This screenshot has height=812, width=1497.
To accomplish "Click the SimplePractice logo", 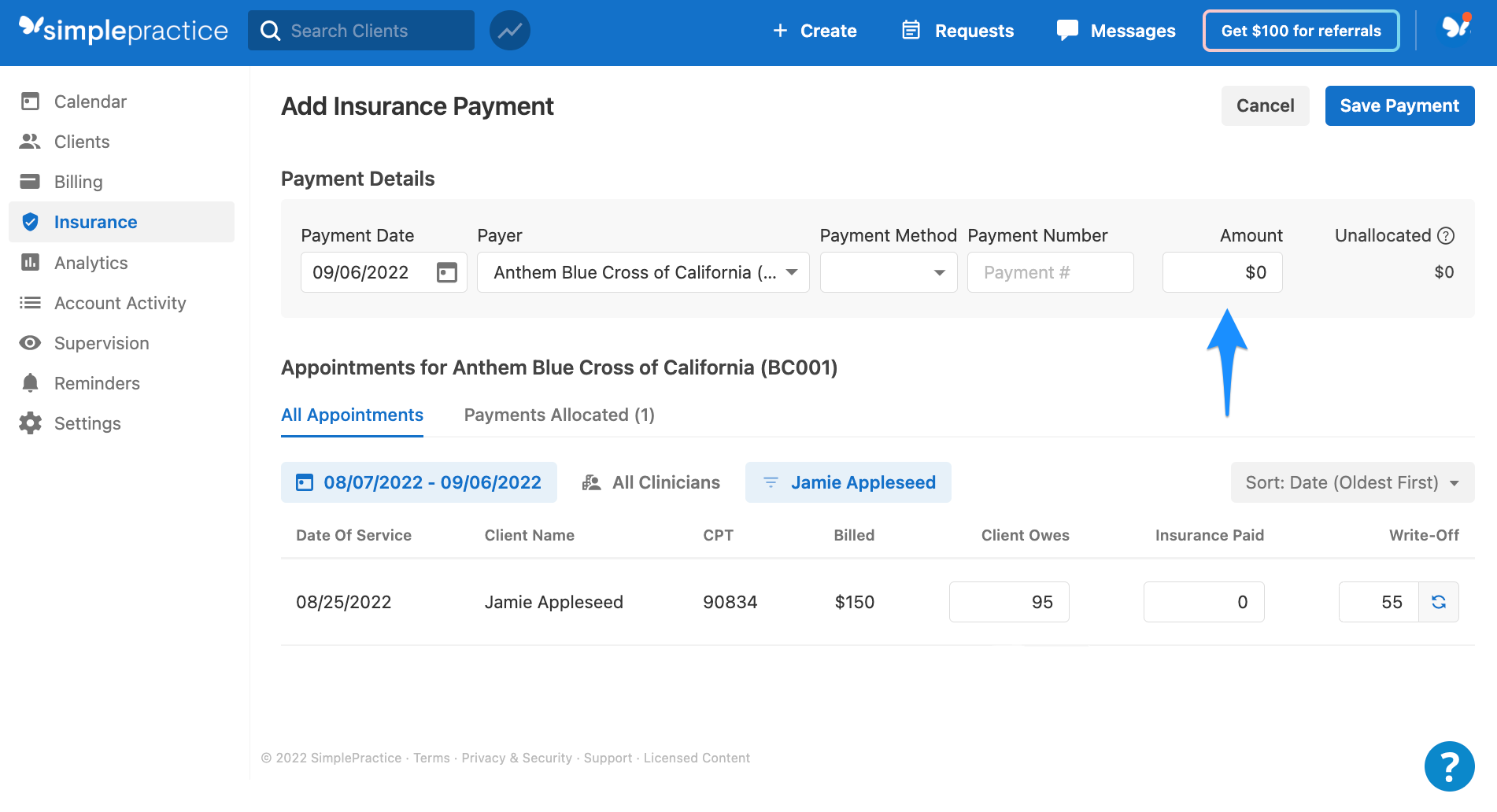I will point(124,30).
